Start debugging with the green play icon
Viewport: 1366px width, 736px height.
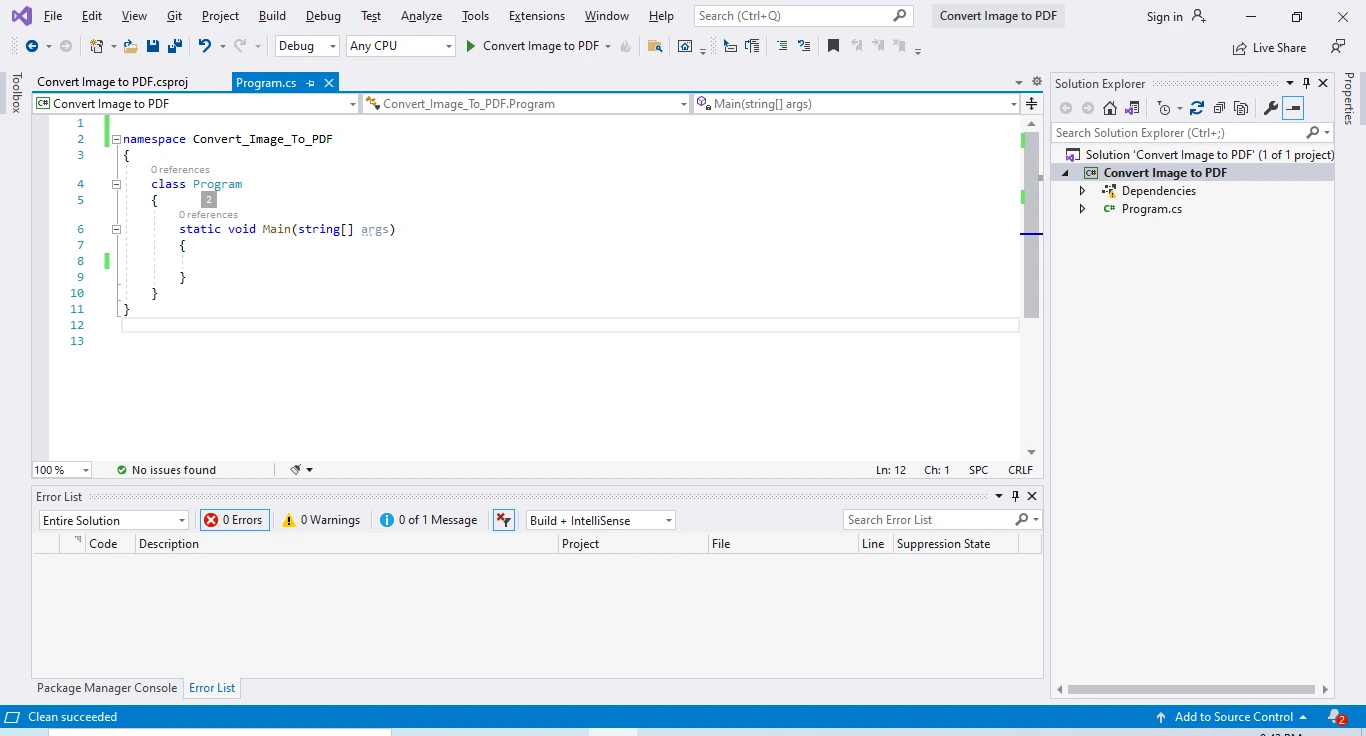click(x=471, y=46)
